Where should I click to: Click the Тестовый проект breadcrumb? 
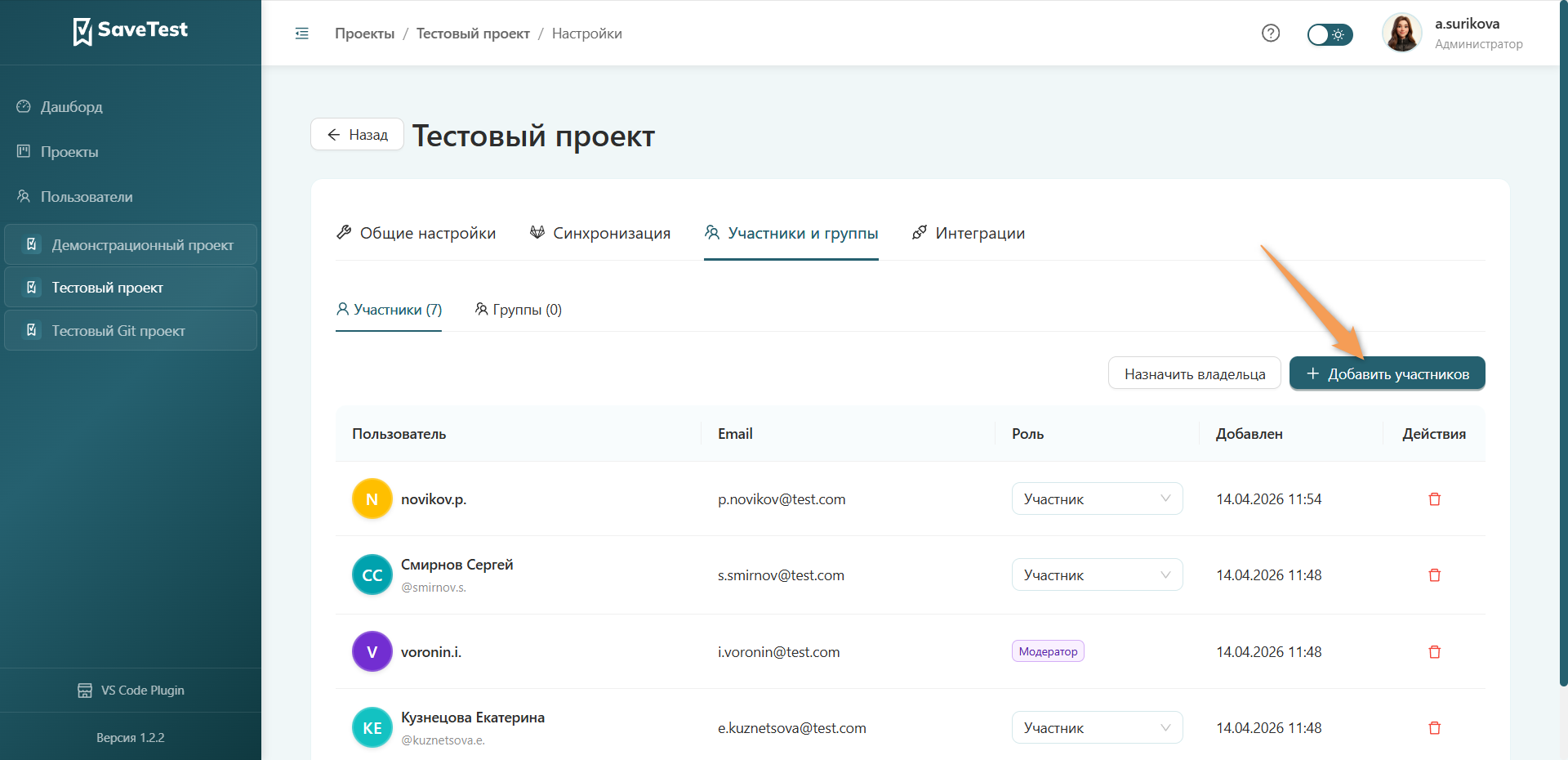coord(473,34)
